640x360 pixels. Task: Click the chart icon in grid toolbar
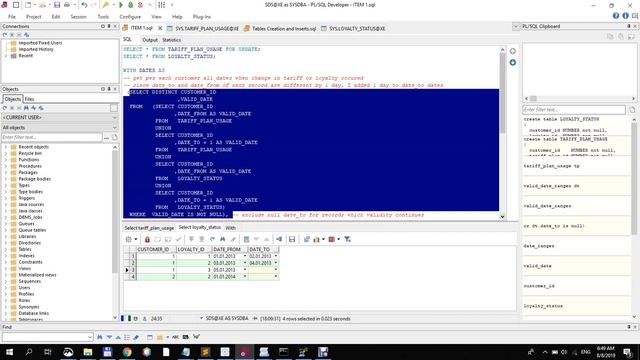pos(316,240)
